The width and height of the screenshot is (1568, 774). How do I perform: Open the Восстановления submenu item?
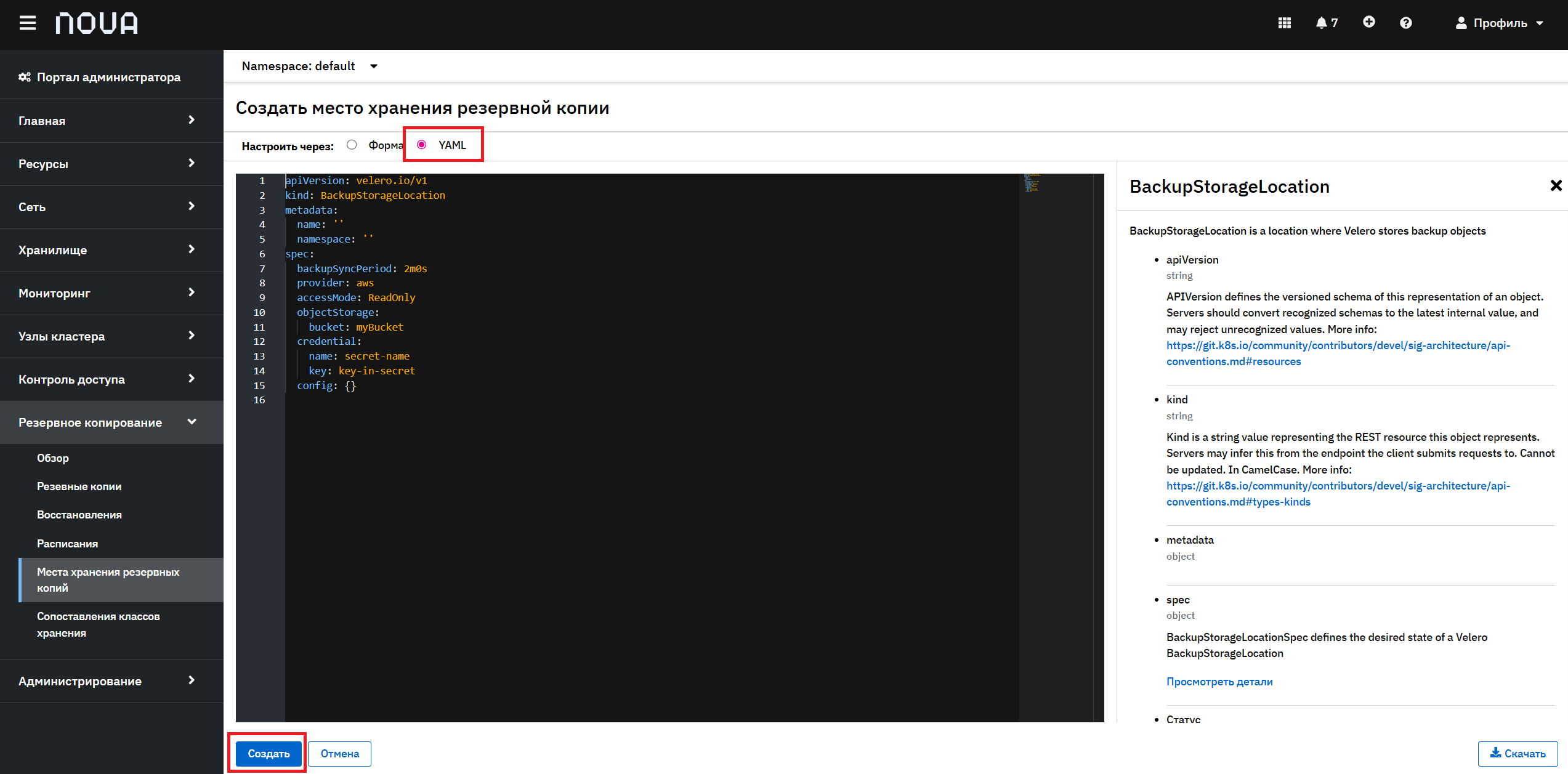click(x=79, y=515)
